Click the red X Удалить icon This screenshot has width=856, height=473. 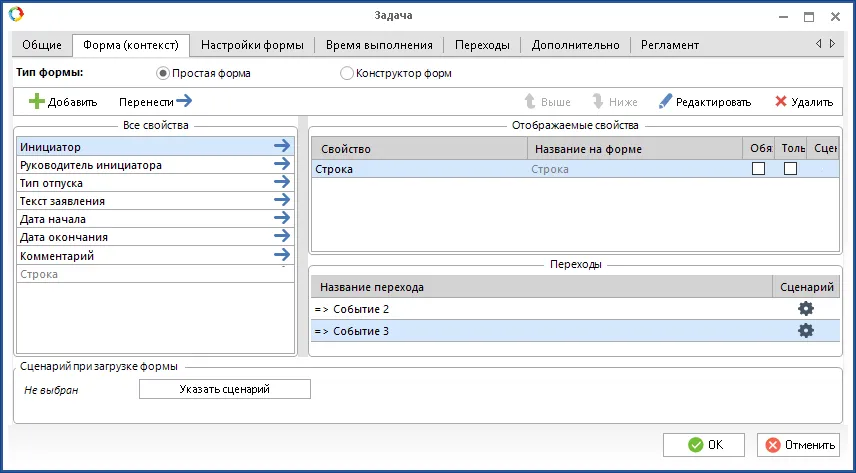click(x=781, y=101)
